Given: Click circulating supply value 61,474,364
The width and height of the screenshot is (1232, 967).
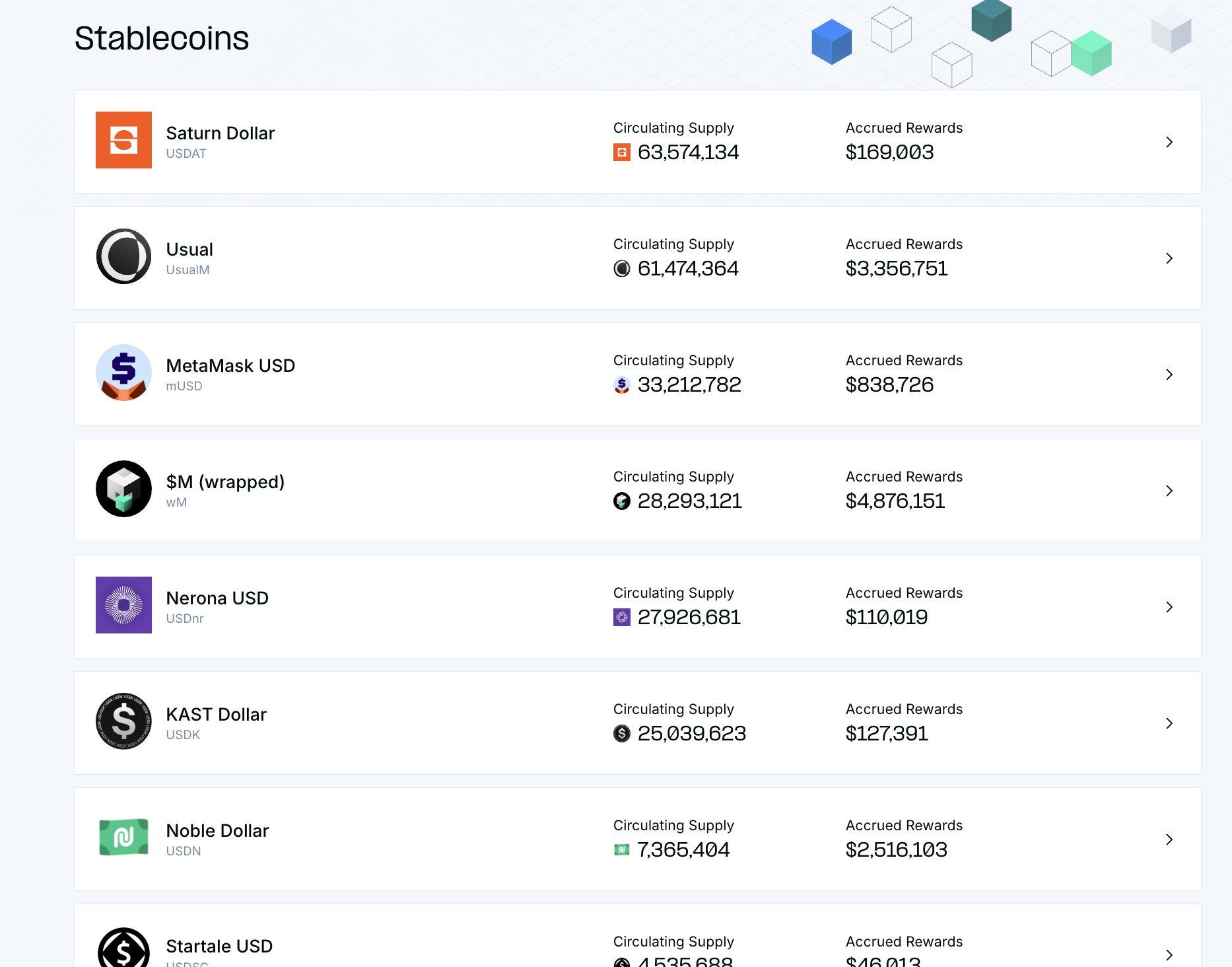Looking at the screenshot, I should pos(688,269).
